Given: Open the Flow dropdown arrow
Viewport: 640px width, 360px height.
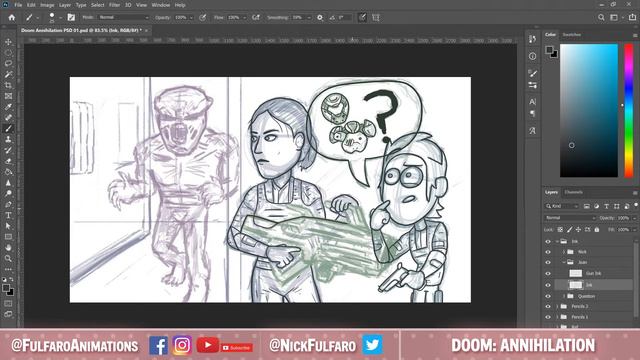Looking at the screenshot, I should click(244, 18).
